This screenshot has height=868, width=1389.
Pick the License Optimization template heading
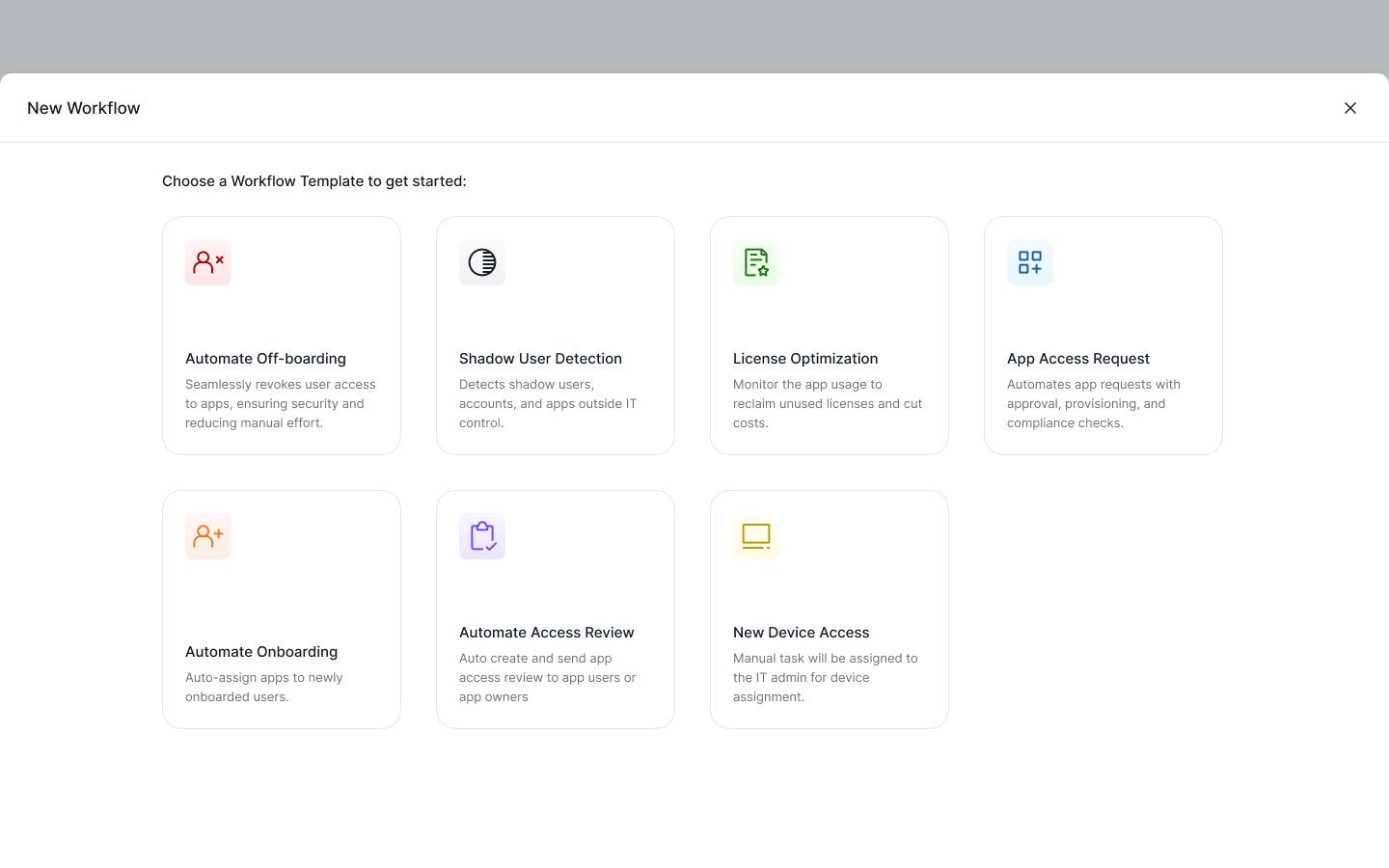tap(805, 359)
